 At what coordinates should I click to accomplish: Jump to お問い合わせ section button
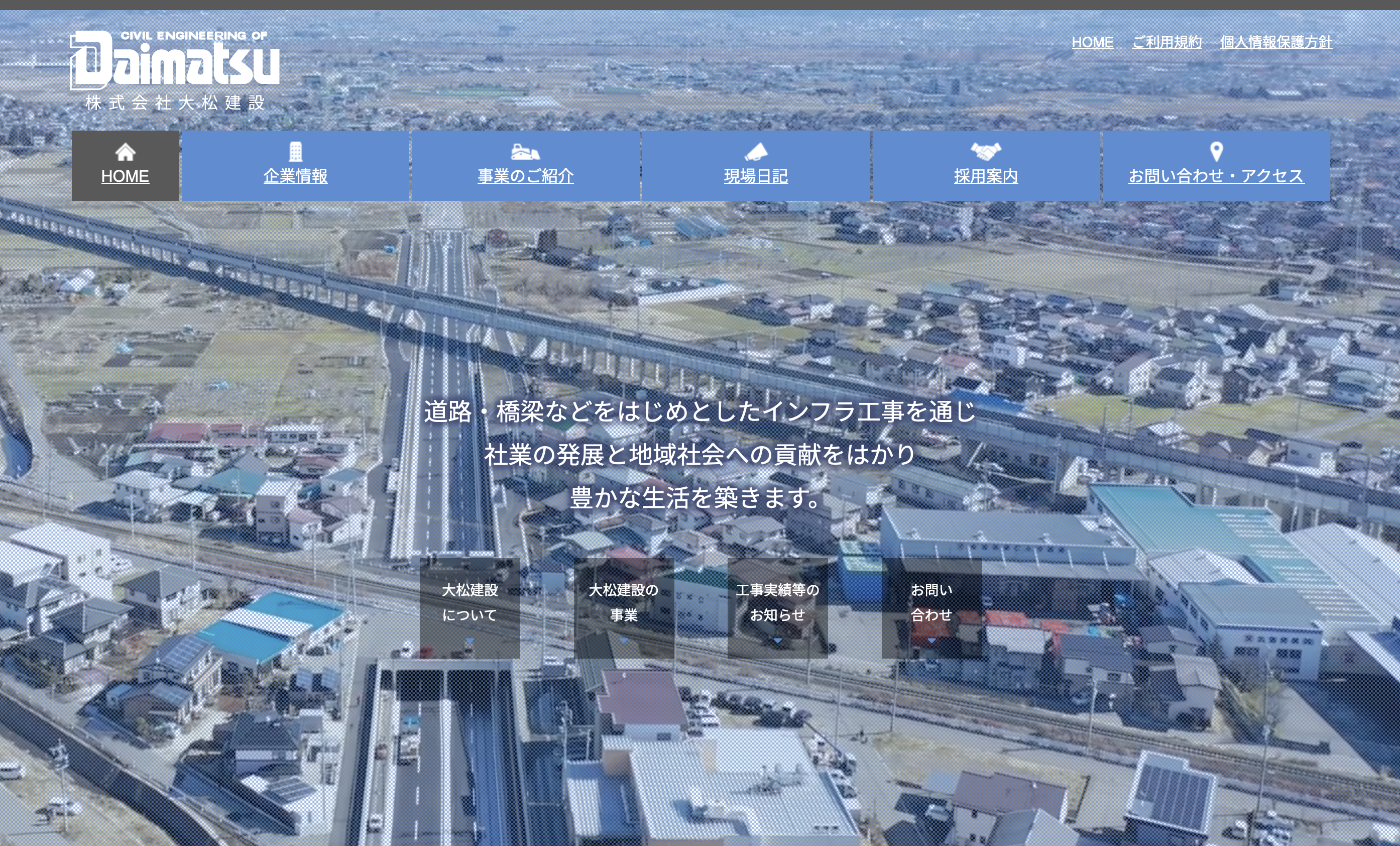pyautogui.click(x=932, y=608)
